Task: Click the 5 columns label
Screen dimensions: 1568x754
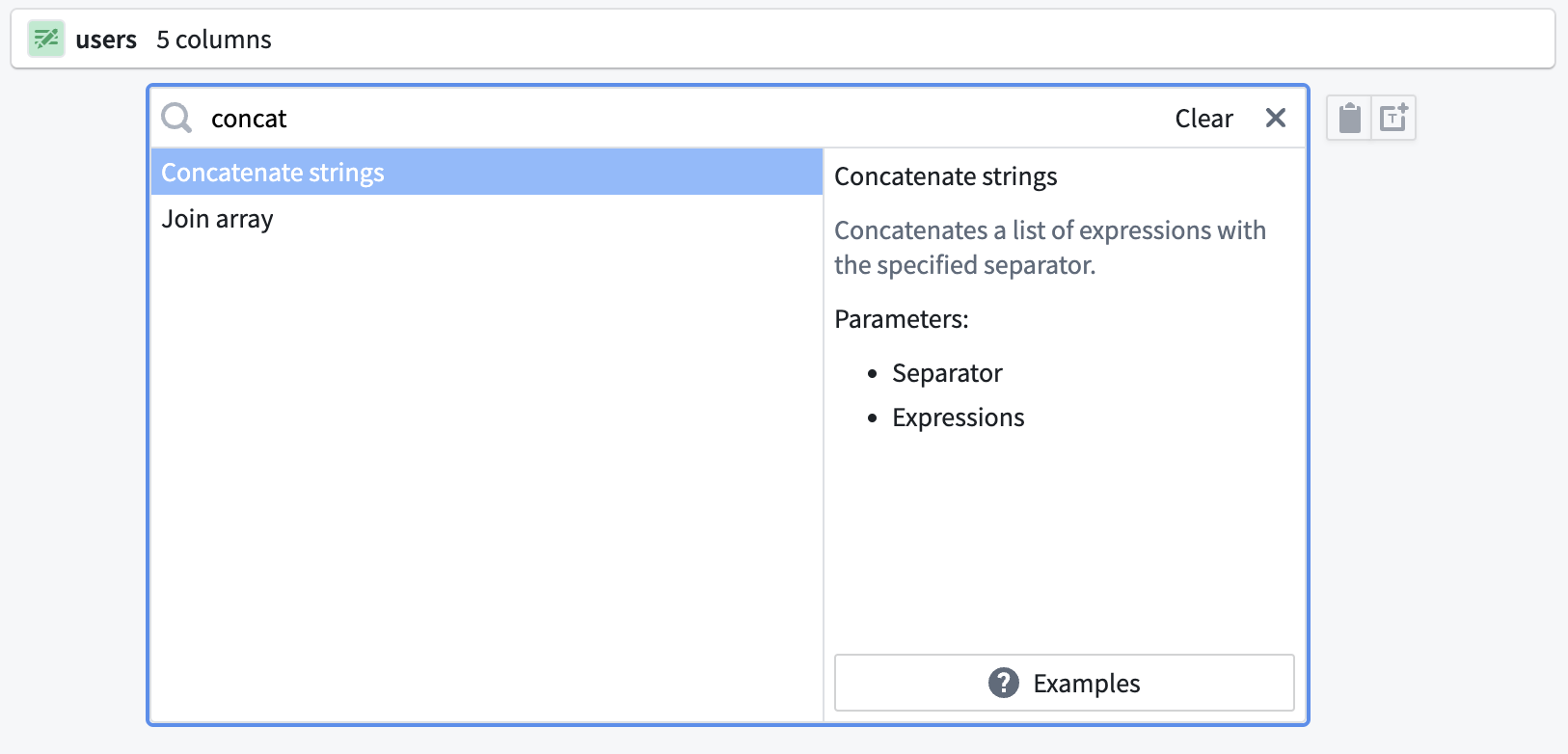Action: click(214, 40)
